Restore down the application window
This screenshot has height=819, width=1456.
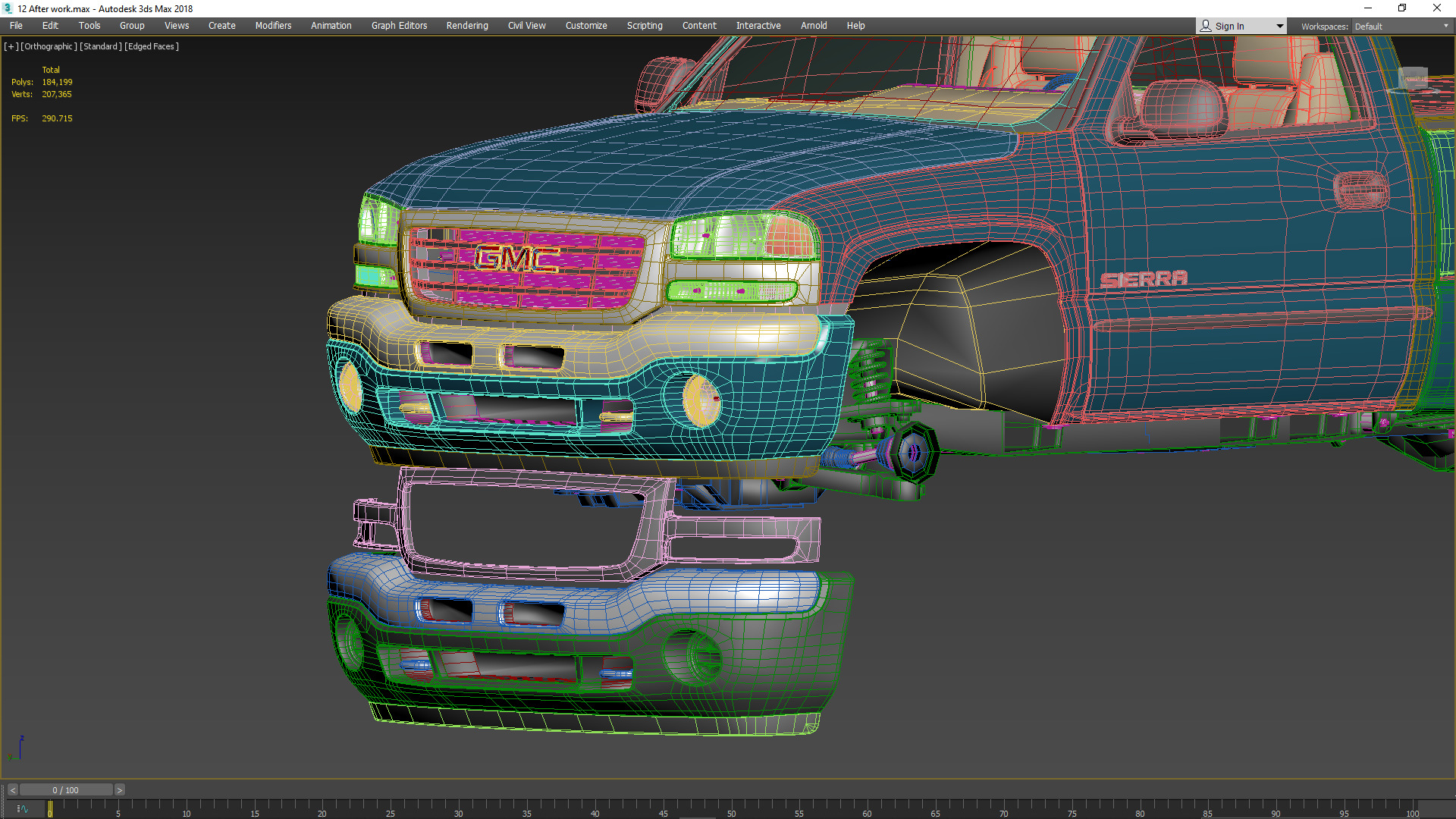(1402, 8)
